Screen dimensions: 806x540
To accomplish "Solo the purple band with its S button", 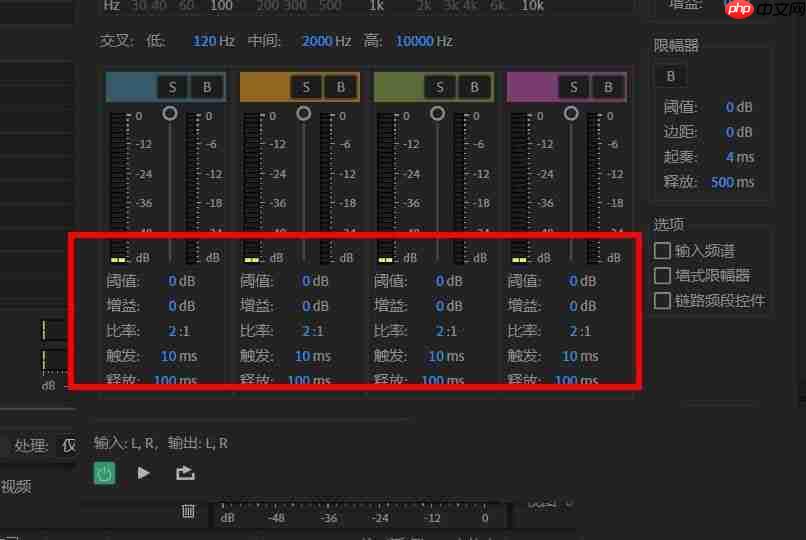I will point(573,87).
